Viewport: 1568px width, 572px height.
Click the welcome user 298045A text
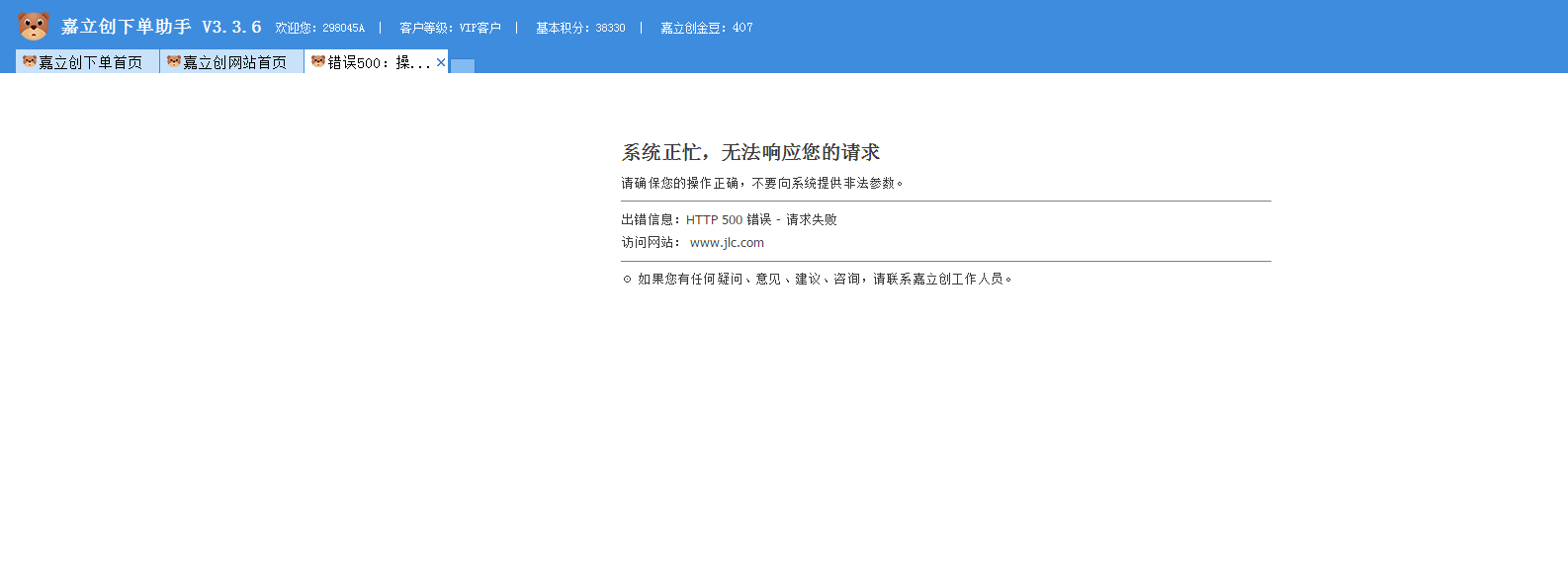point(319,28)
